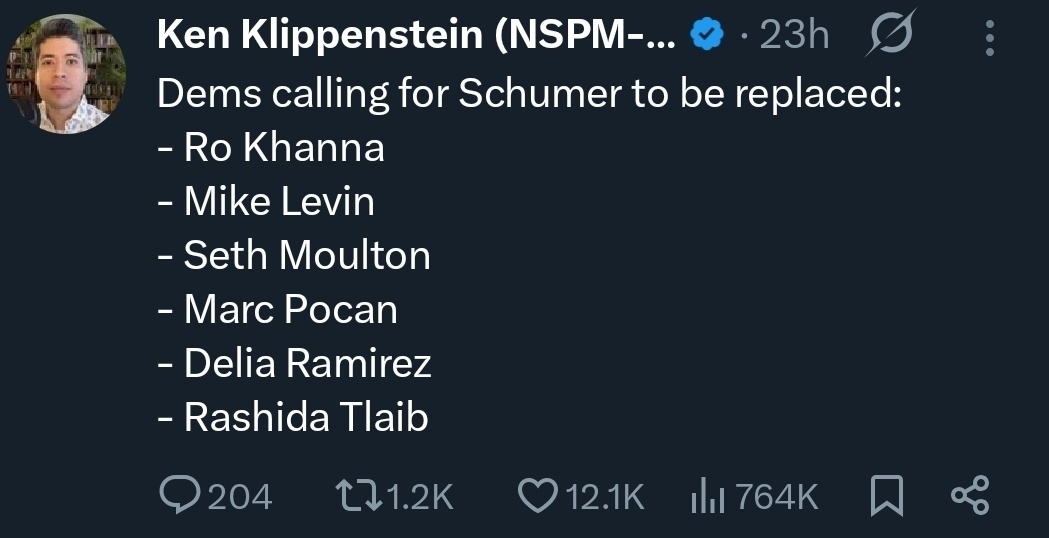Click the 764K views count
Image resolution: width=1049 pixels, height=538 pixels.
pyautogui.click(x=778, y=497)
